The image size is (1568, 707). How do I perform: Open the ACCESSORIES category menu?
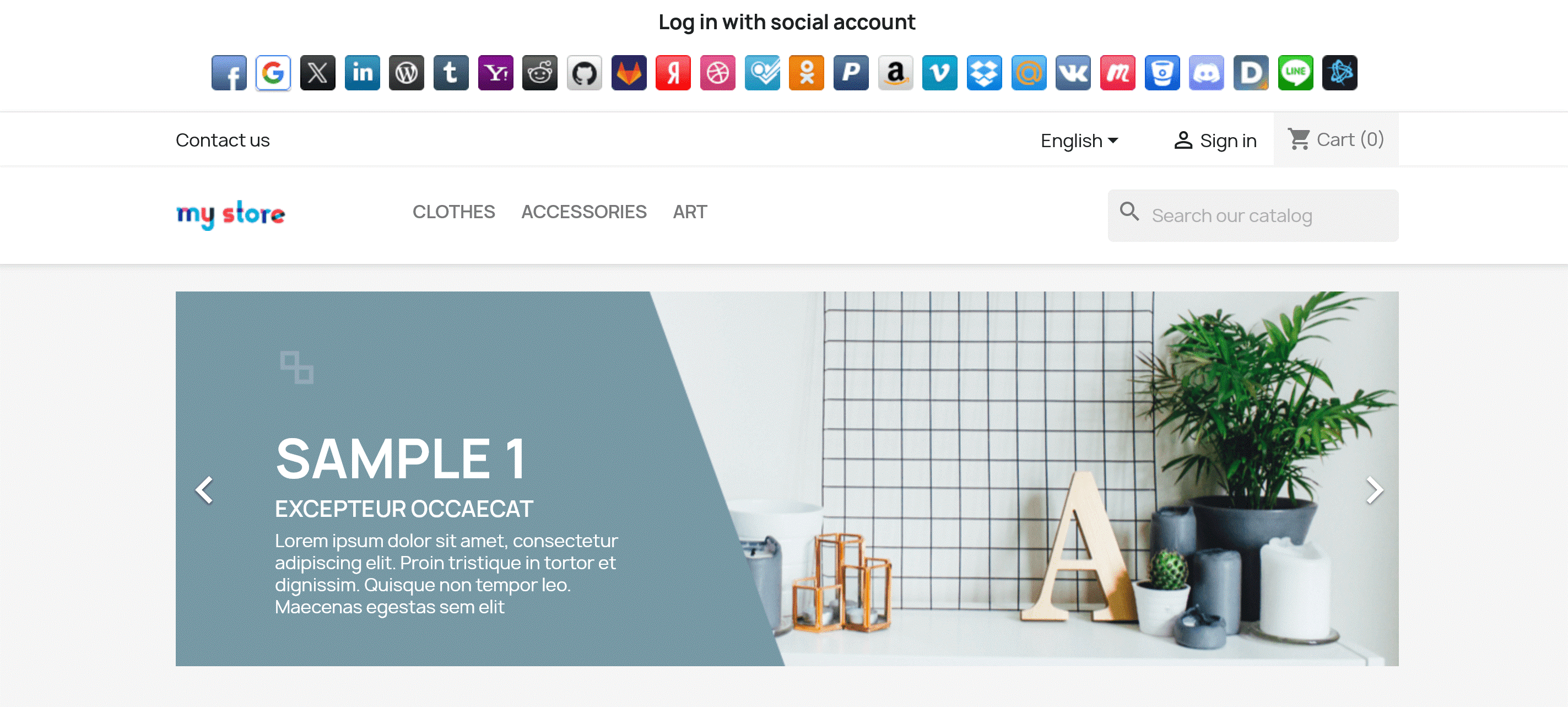pos(584,212)
